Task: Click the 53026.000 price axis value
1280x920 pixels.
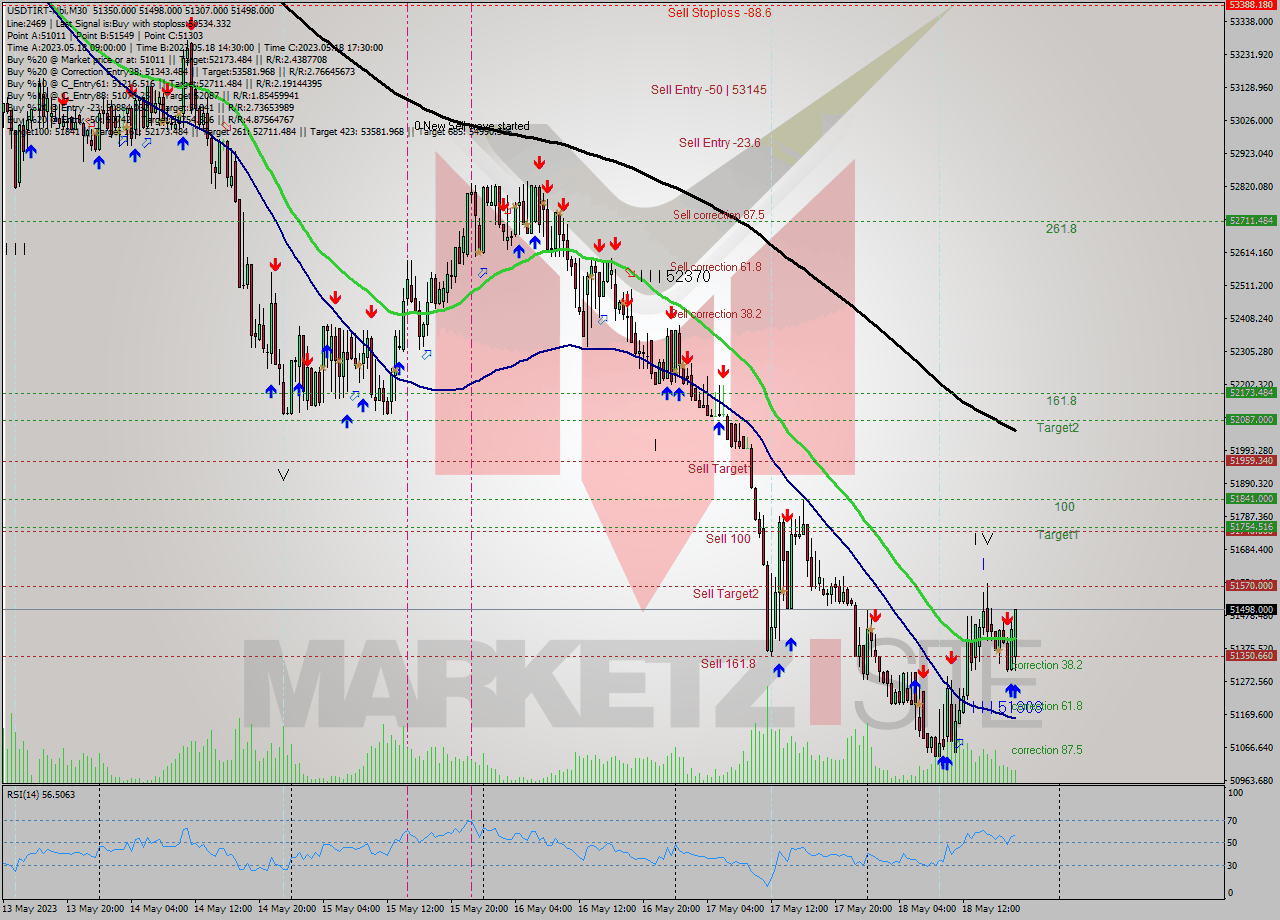Action: [1251, 121]
